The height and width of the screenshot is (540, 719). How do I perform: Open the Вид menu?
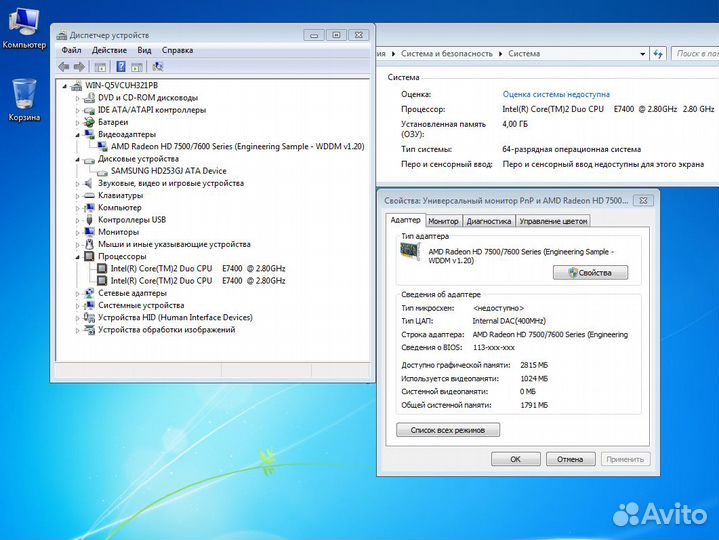[x=144, y=50]
